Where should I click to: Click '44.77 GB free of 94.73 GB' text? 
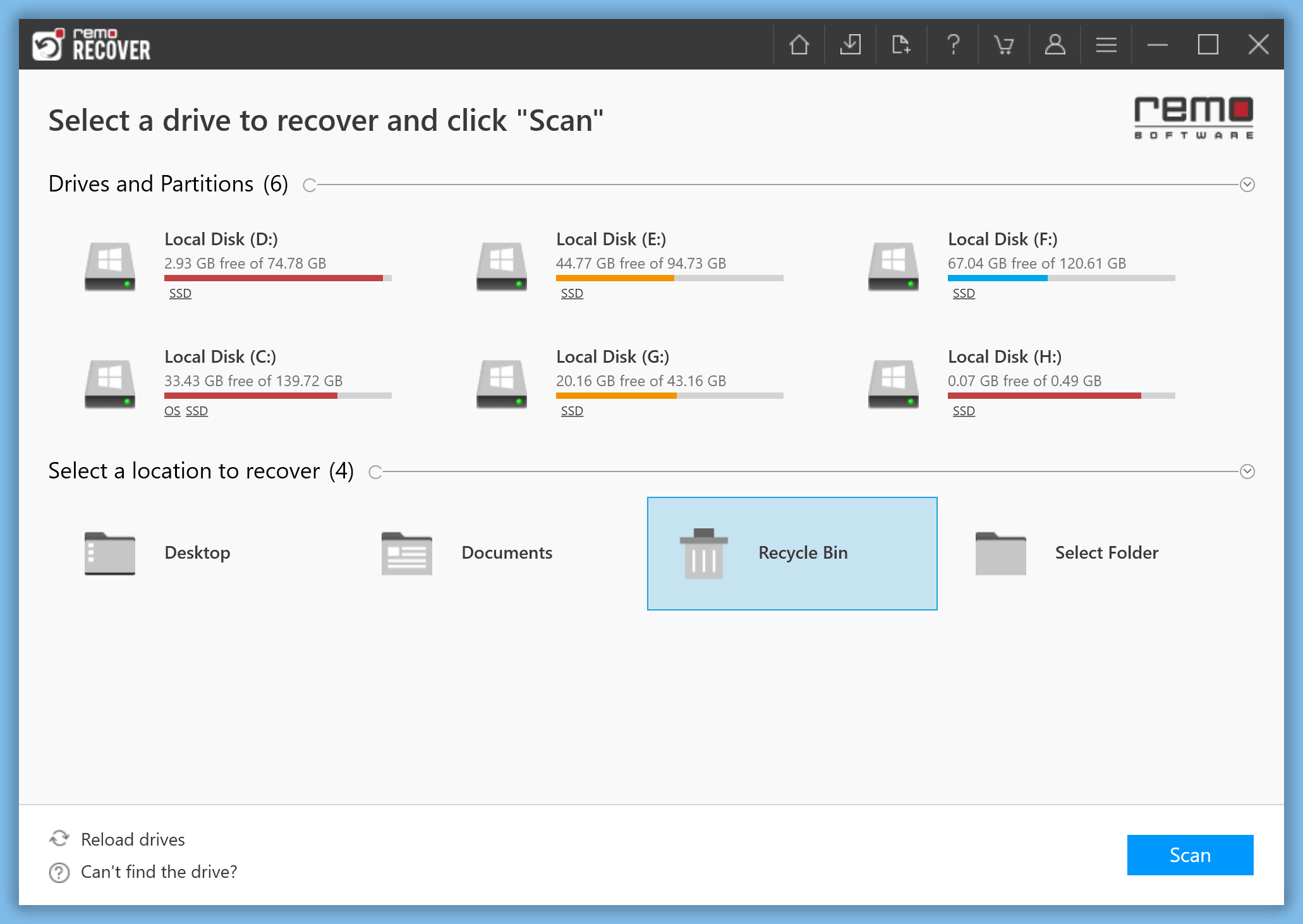(x=641, y=264)
